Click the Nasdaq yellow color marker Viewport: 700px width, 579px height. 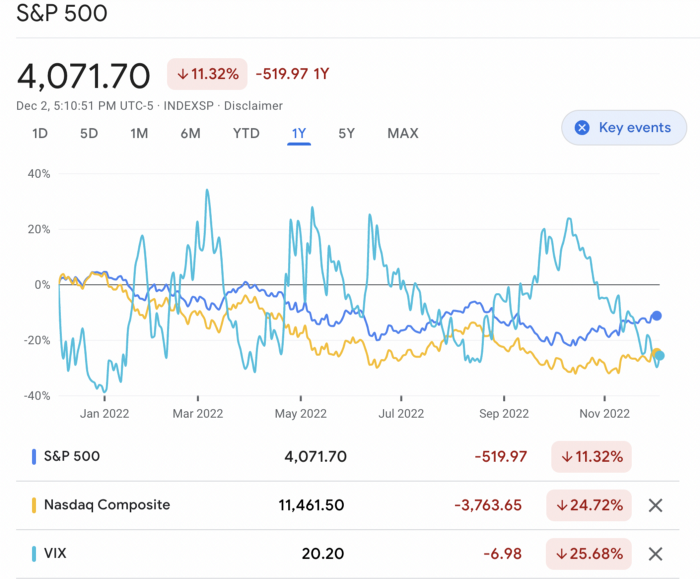[x=34, y=505]
